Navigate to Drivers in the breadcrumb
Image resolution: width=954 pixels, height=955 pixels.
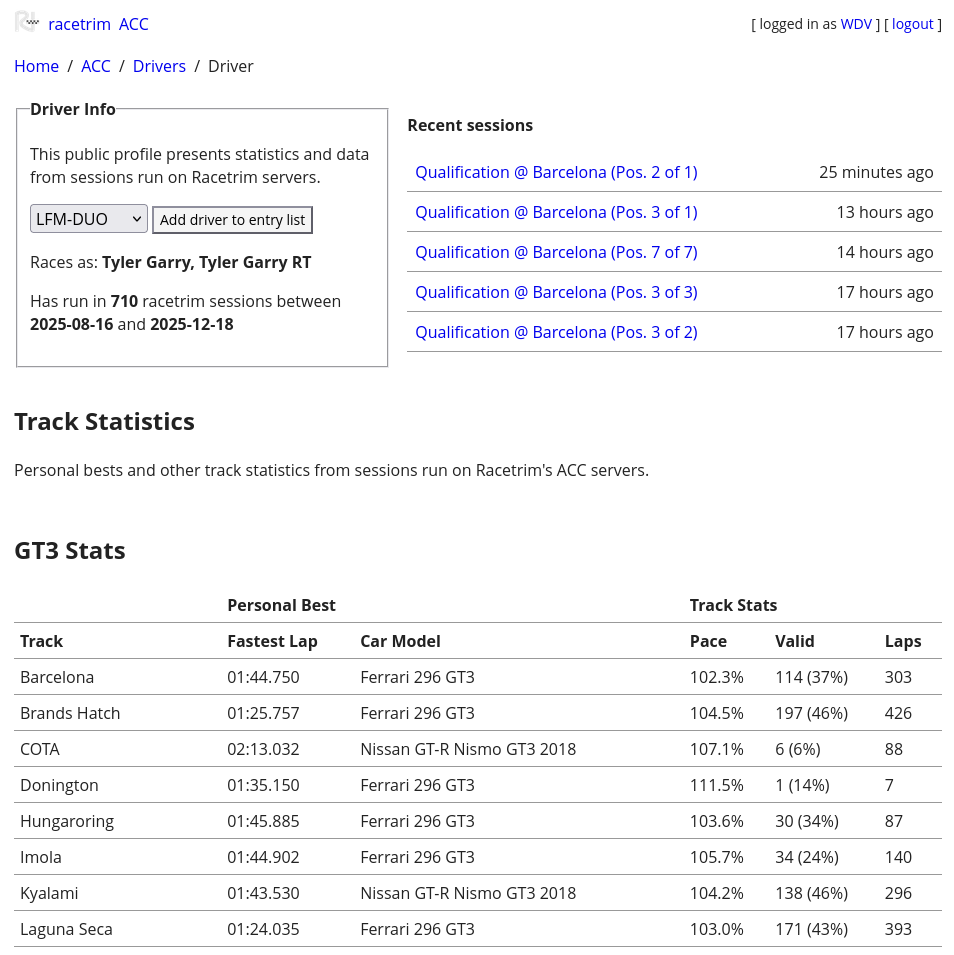[x=159, y=66]
